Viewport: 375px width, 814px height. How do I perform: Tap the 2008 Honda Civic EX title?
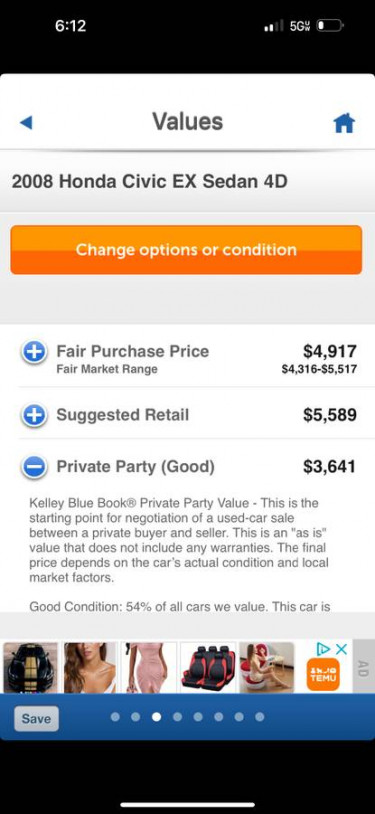point(150,182)
